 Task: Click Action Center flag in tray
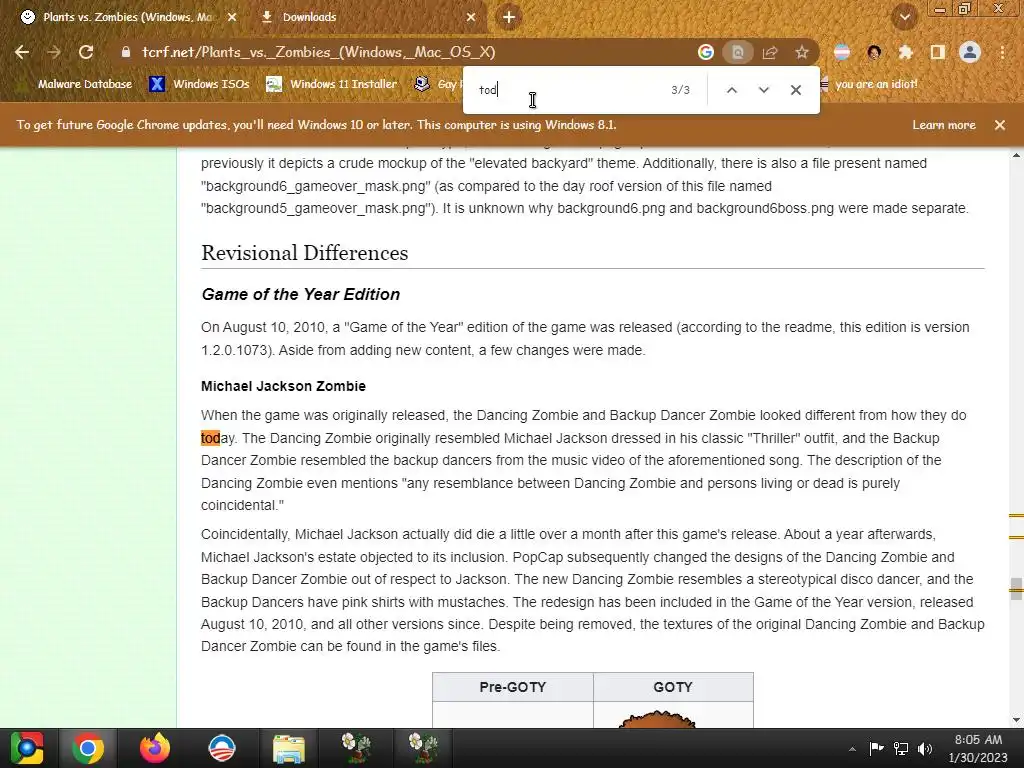tap(876, 748)
